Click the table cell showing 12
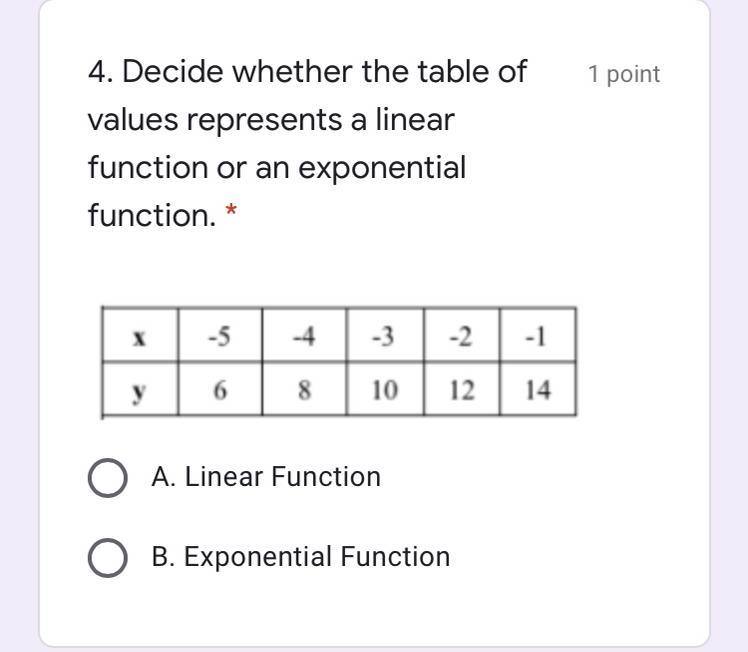The height and width of the screenshot is (652, 748). pos(461,390)
